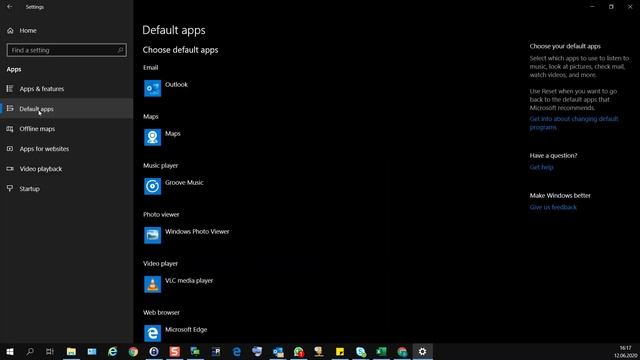This screenshot has height=360, width=640.
Task: Open the Offline maps settings page
Action: tap(67, 129)
